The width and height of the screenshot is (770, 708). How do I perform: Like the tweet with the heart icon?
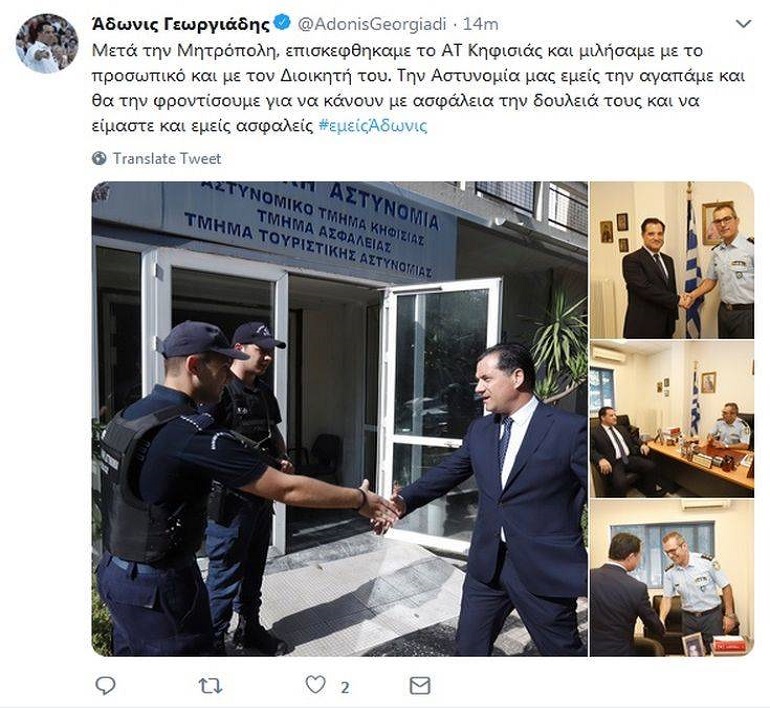[x=315, y=684]
